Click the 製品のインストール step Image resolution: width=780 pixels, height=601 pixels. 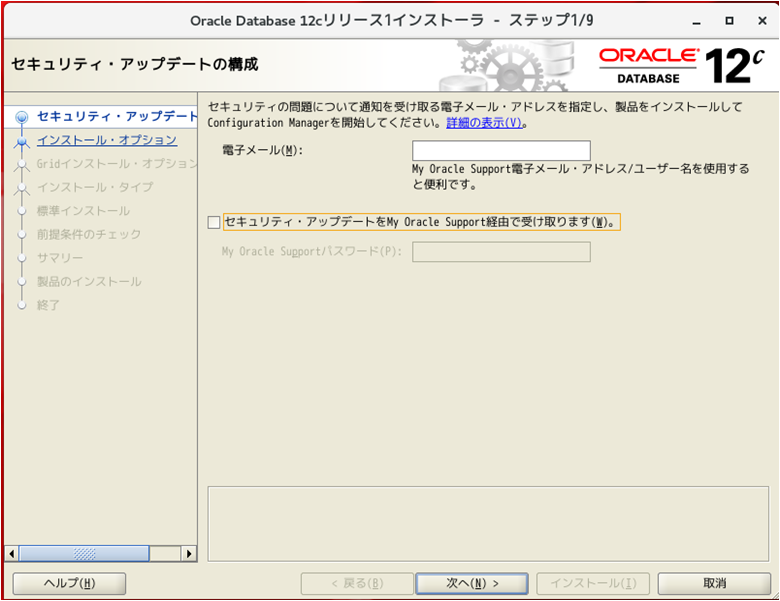(89, 281)
